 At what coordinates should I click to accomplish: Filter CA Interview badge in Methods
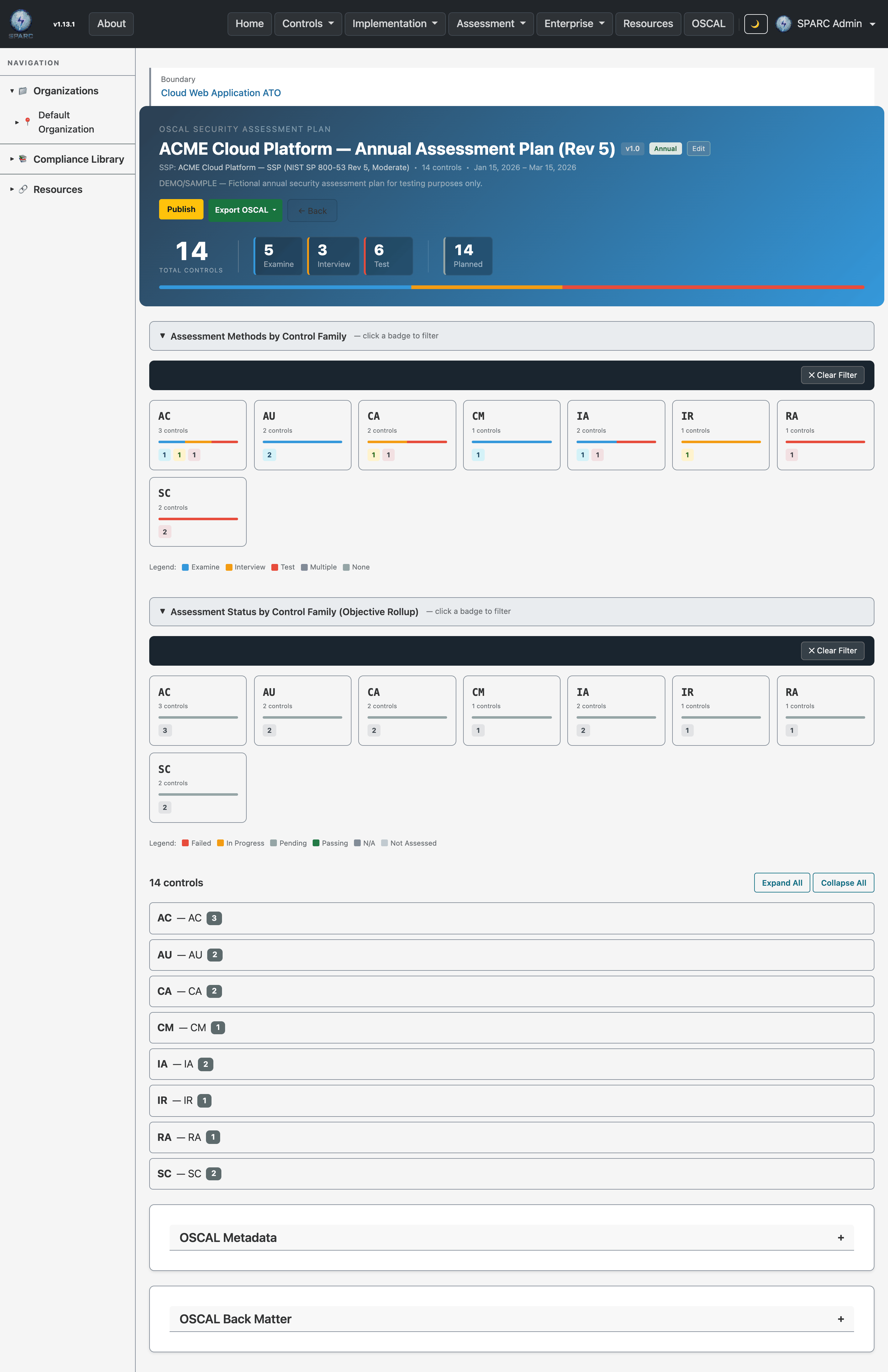(374, 455)
